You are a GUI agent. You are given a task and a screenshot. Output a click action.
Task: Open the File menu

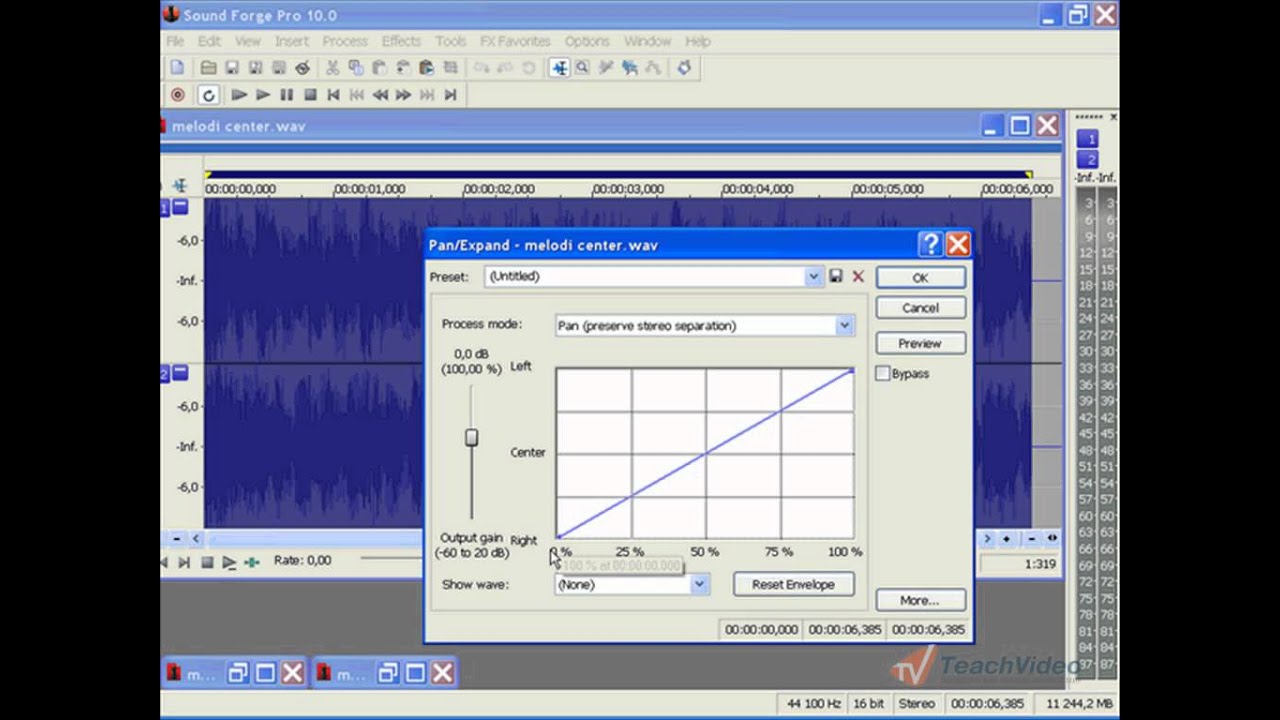(x=175, y=41)
